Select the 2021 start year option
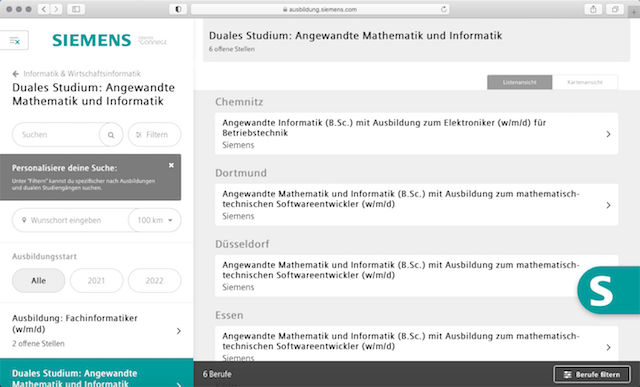This screenshot has width=640, height=387. tap(96, 280)
